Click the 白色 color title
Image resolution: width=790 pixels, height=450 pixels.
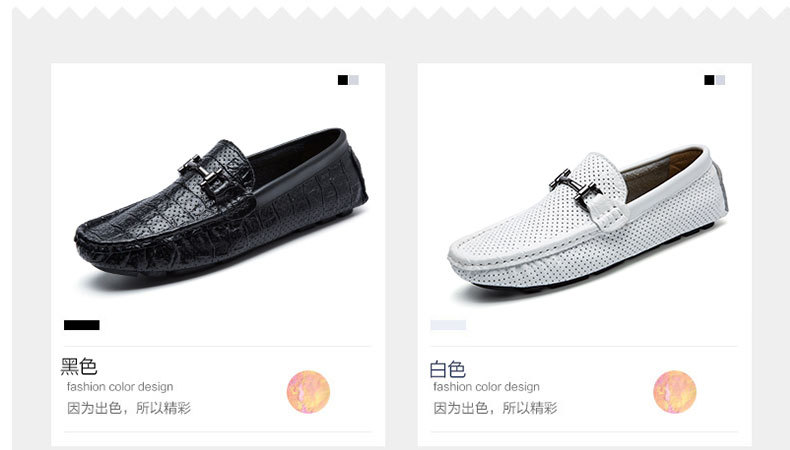click(447, 369)
